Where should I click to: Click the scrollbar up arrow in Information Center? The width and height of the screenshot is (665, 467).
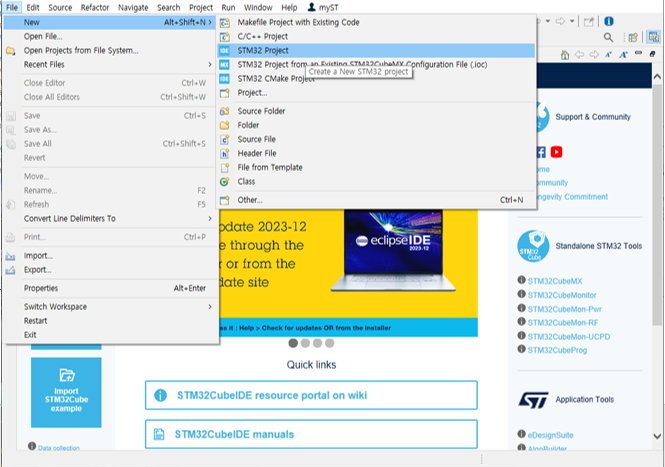pyautogui.click(x=657, y=77)
